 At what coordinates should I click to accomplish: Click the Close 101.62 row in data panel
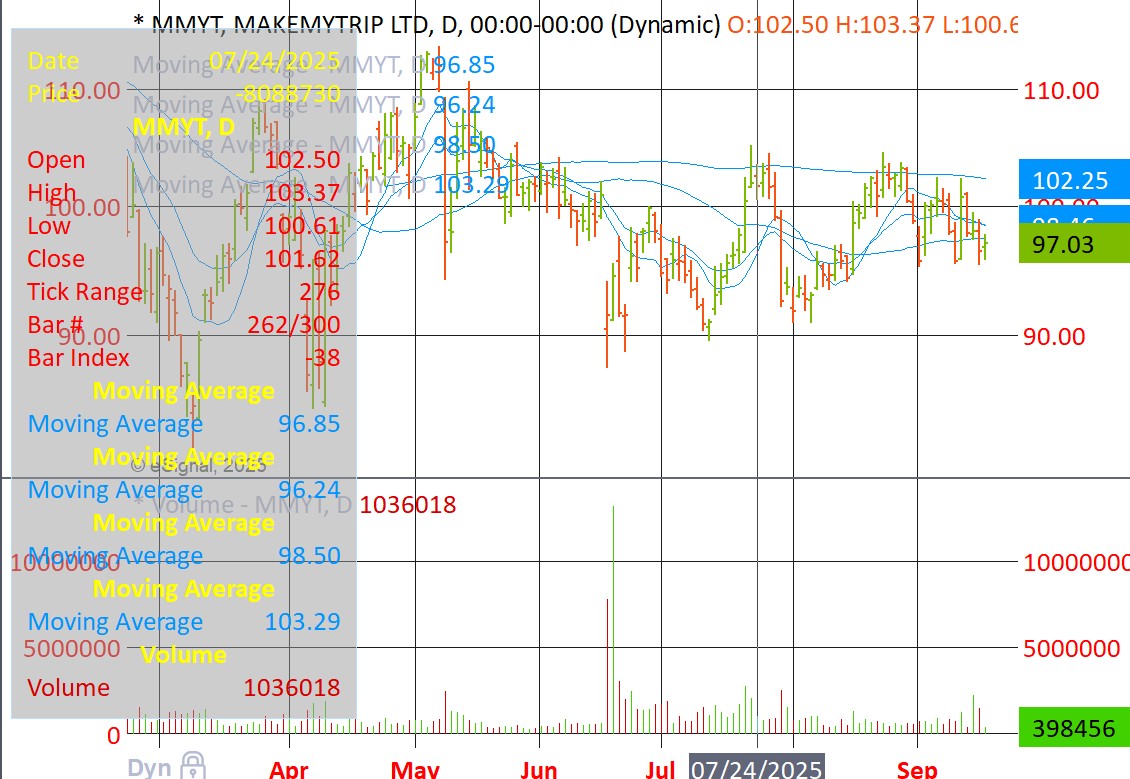pyautogui.click(x=183, y=259)
